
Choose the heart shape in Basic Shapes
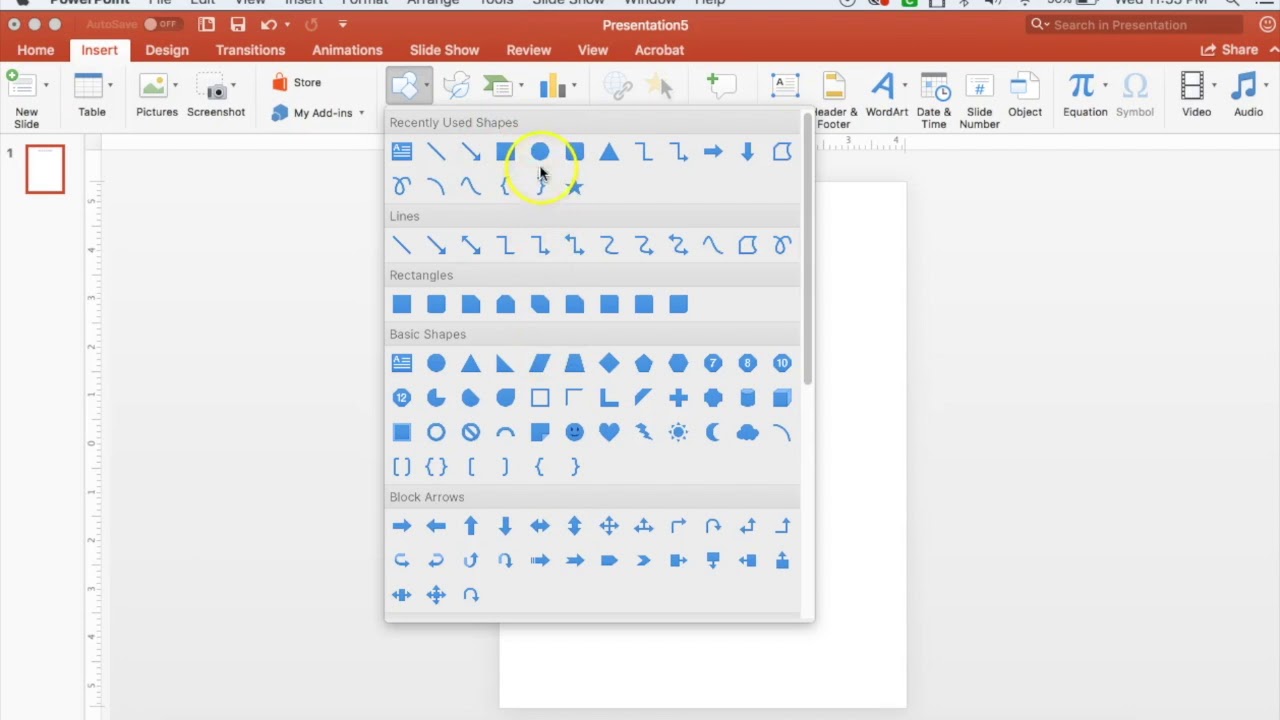point(609,432)
